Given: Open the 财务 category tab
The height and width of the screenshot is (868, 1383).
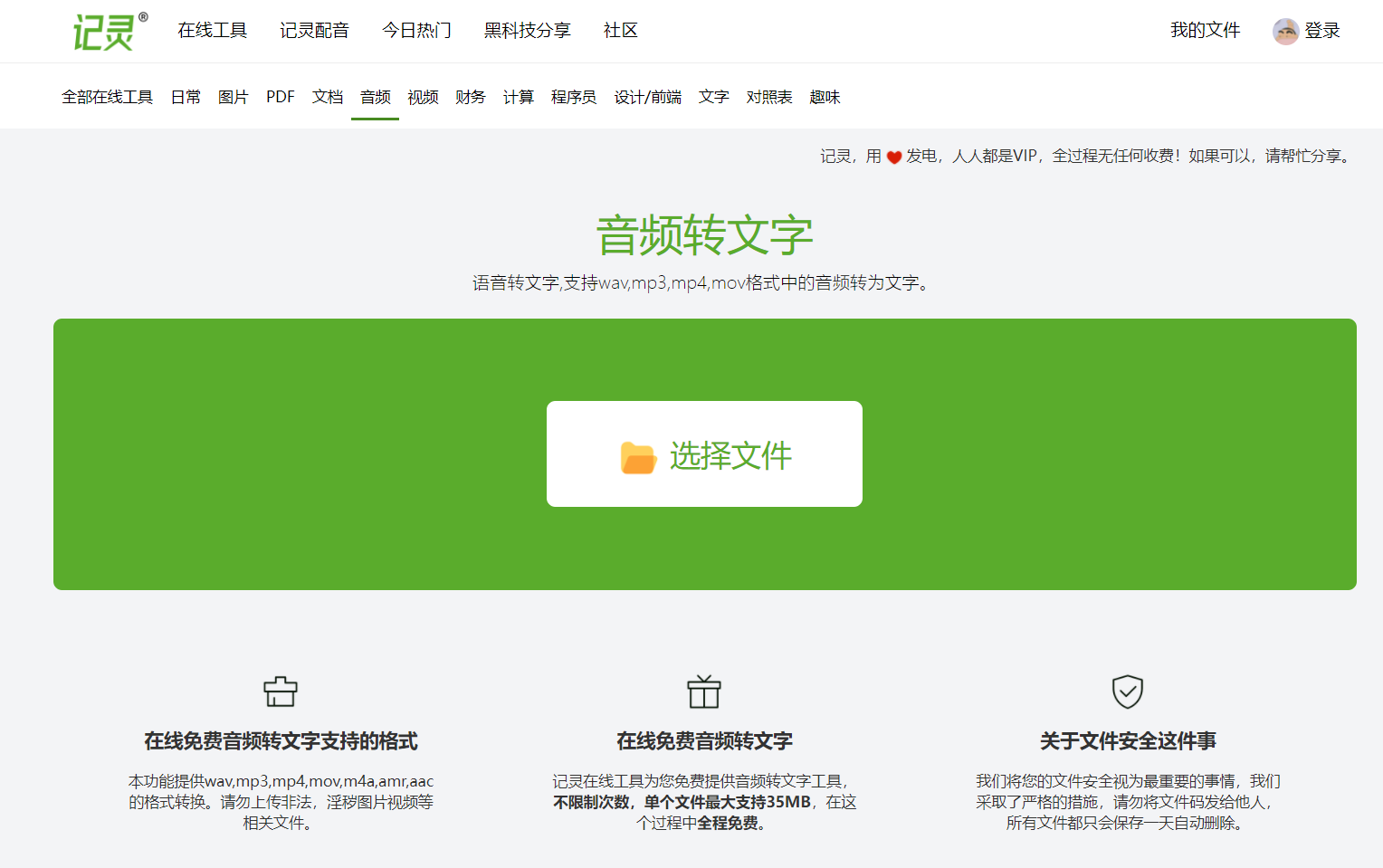Looking at the screenshot, I should click(471, 97).
